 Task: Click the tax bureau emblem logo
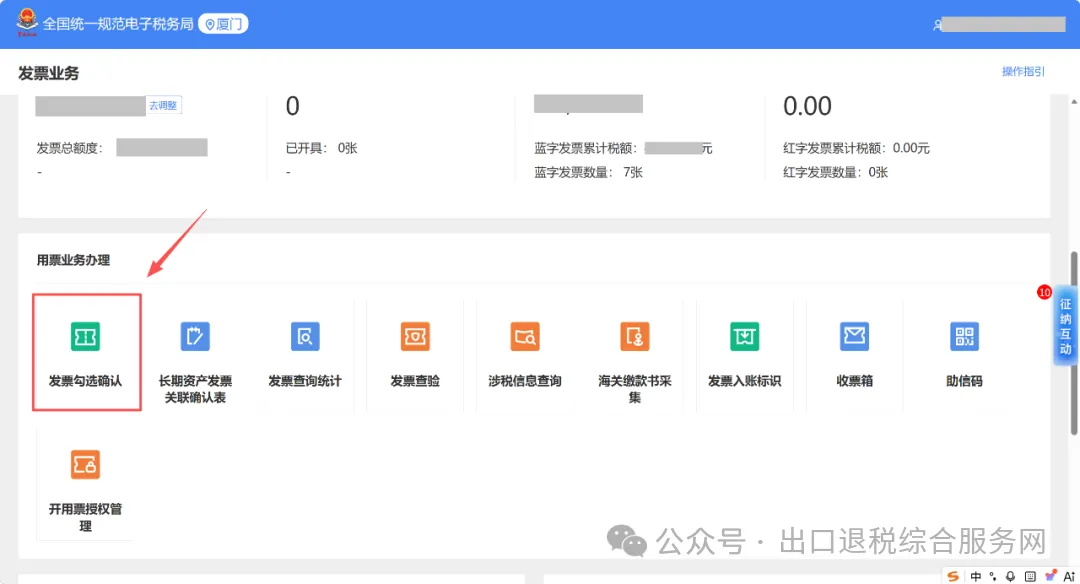point(27,22)
